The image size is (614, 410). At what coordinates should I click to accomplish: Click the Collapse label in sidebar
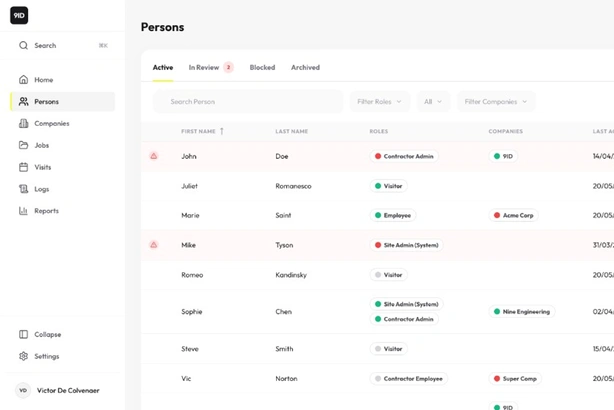tap(48, 334)
